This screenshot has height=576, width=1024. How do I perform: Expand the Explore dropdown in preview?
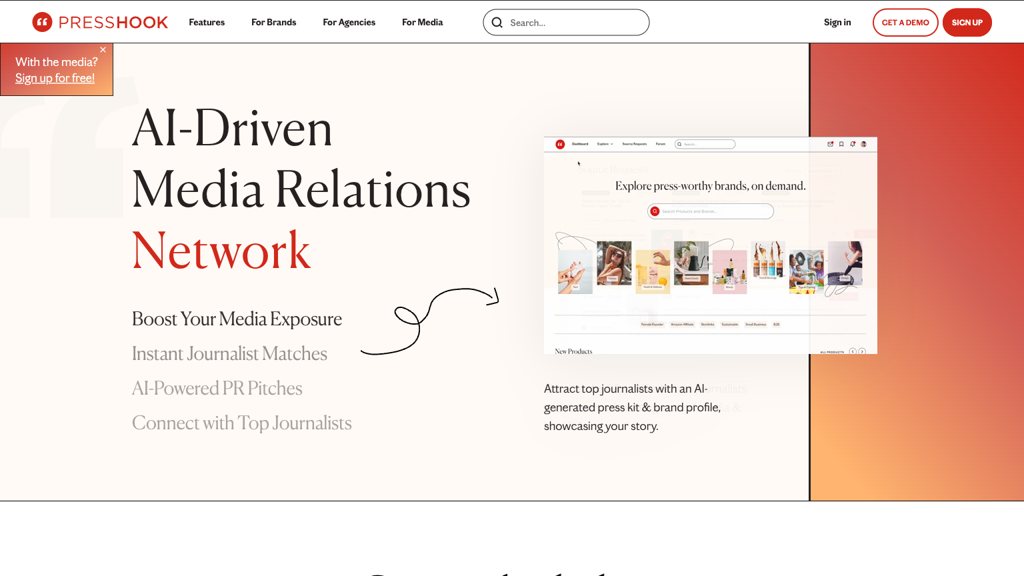click(x=605, y=144)
